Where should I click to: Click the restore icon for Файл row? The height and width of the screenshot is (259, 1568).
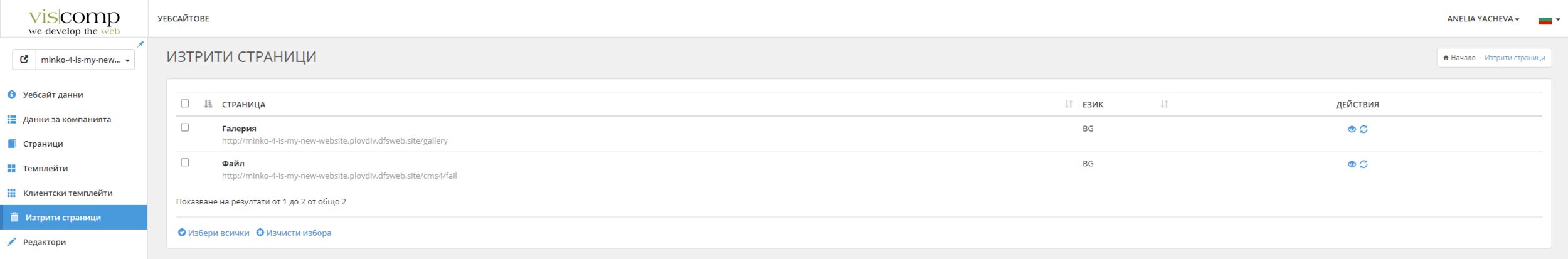click(1364, 164)
